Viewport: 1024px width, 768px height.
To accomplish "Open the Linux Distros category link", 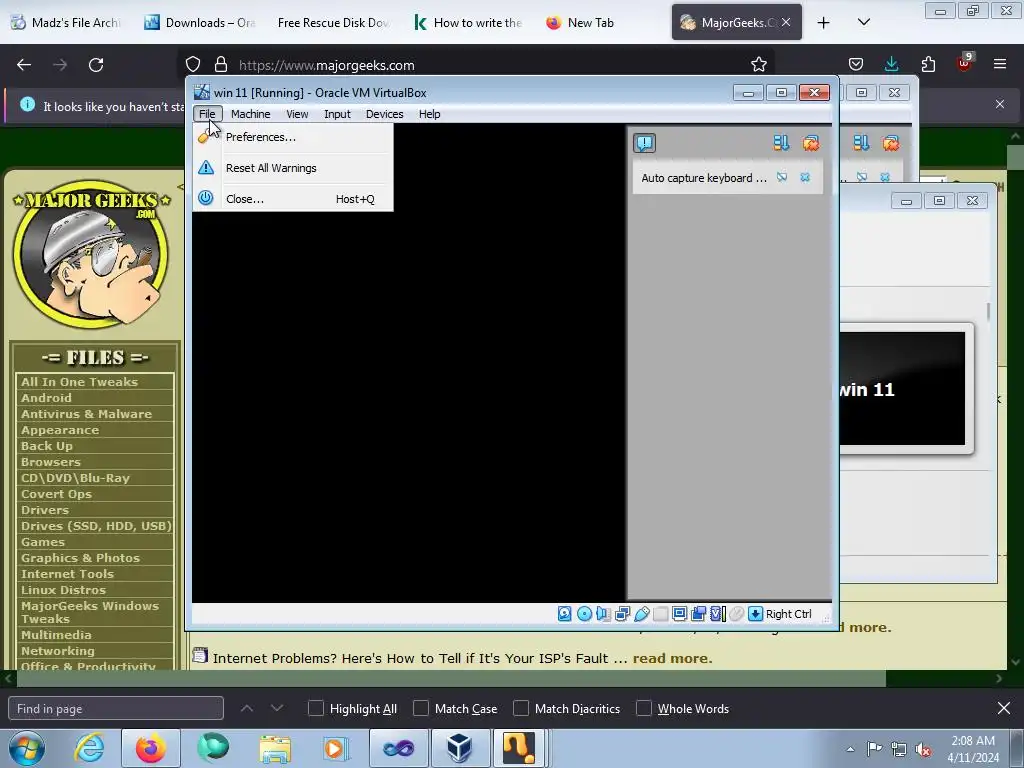I will tap(63, 590).
